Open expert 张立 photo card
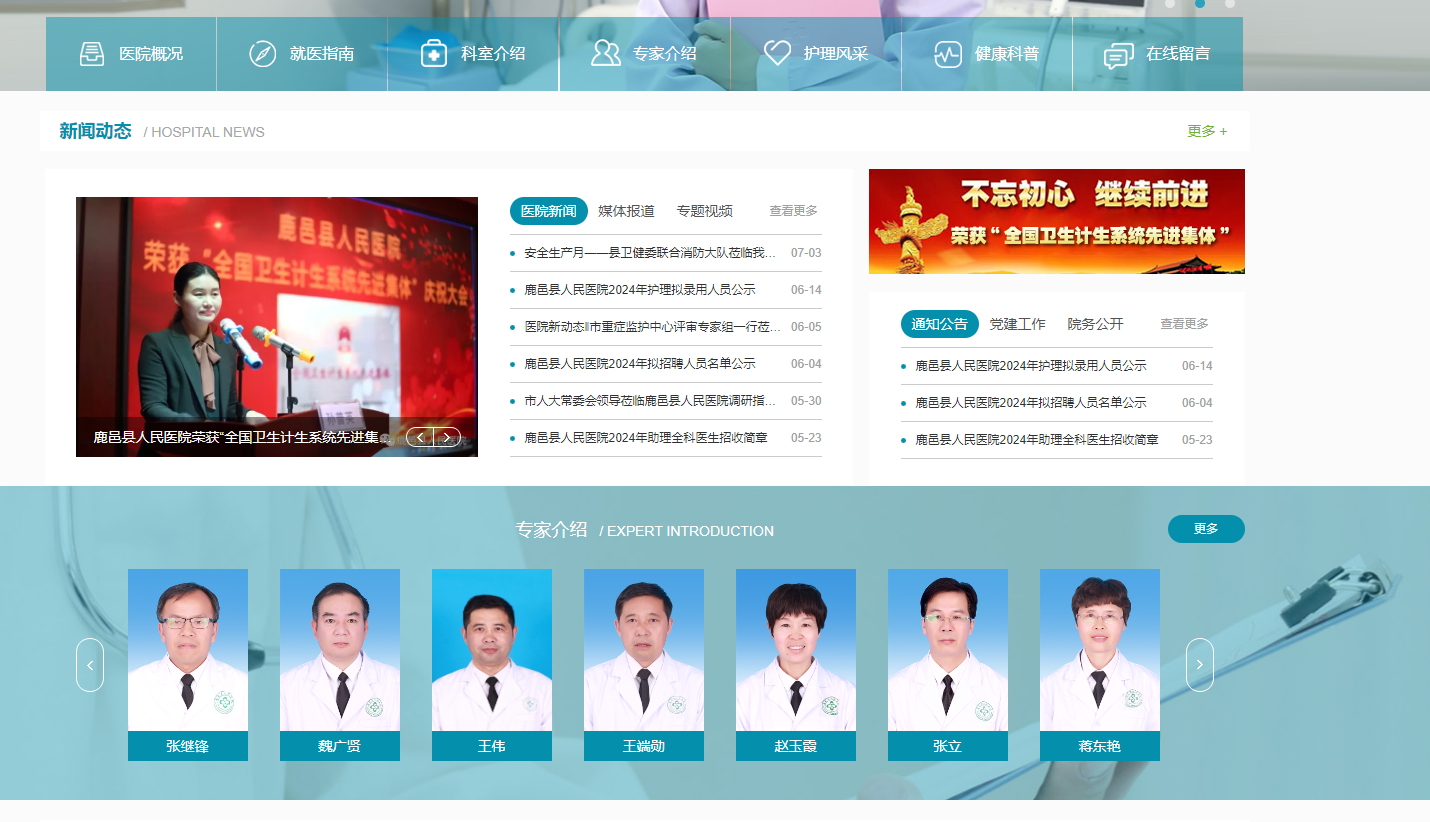Image resolution: width=1430 pixels, height=822 pixels. point(948,665)
